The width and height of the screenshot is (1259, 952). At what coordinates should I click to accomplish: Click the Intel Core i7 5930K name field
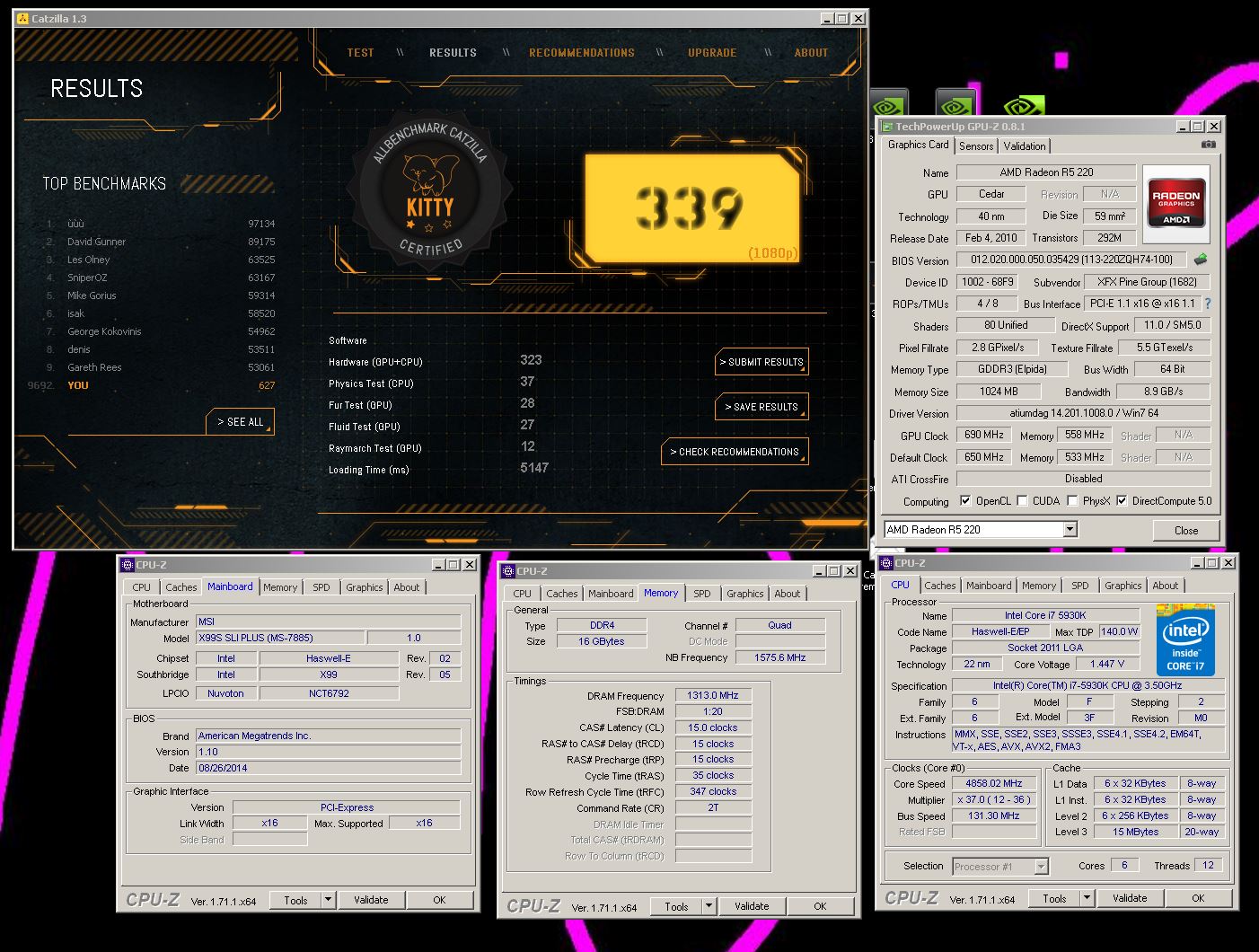1045,616
